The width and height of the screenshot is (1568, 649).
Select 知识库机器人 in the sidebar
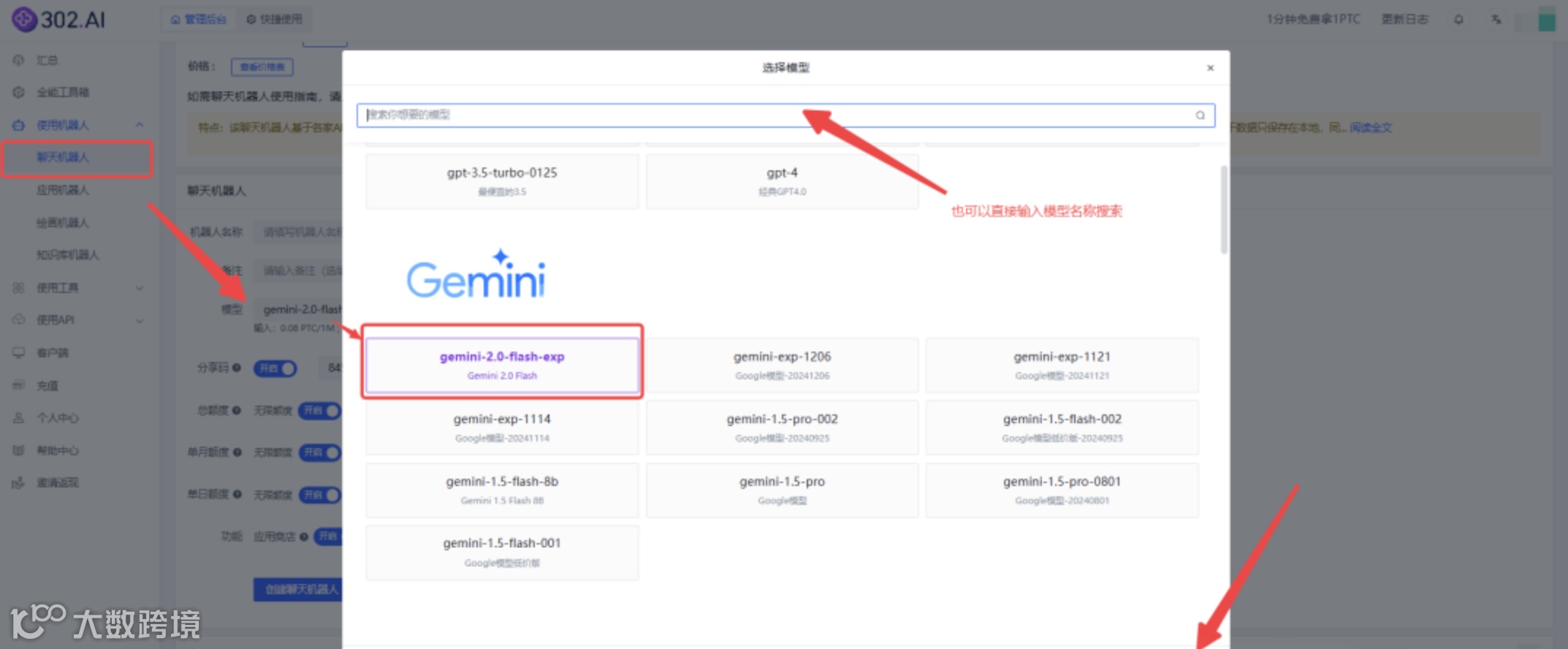[68, 254]
